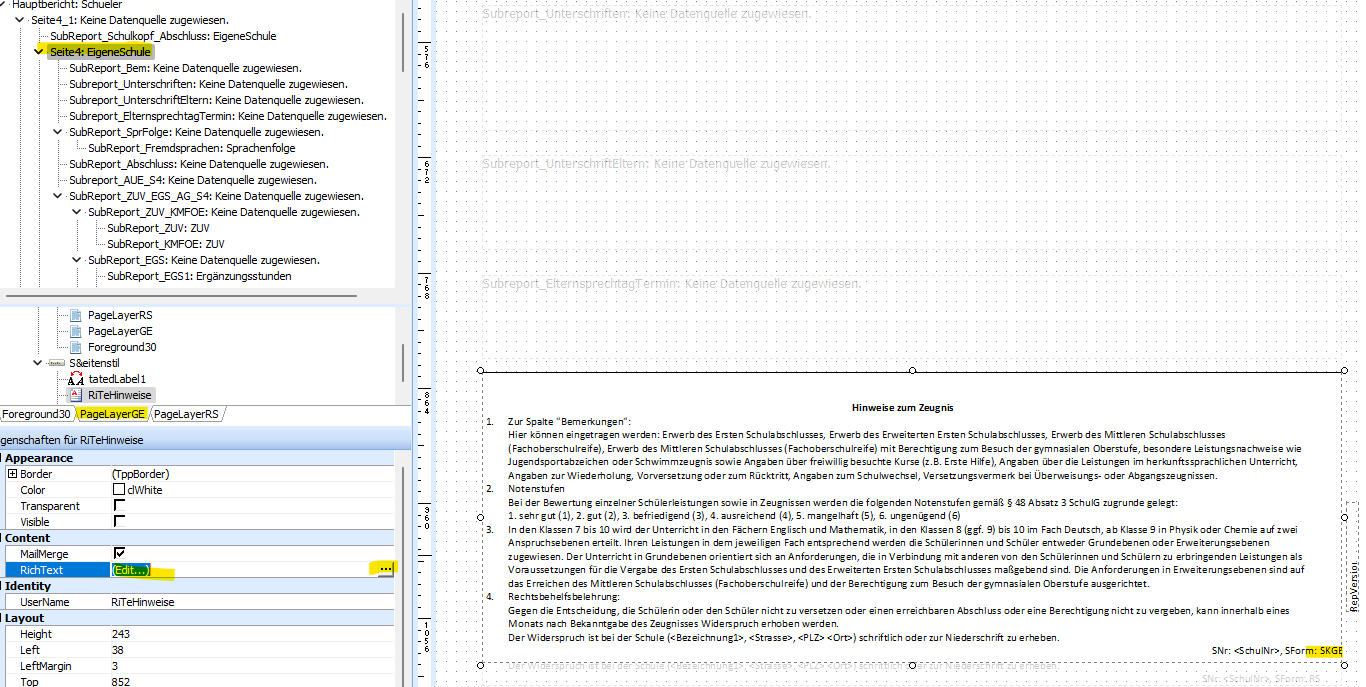Screen dimensions: 1366x687
Task: Select SubReport_Schulkopf_Abschluss in report tree
Action: 163,36
